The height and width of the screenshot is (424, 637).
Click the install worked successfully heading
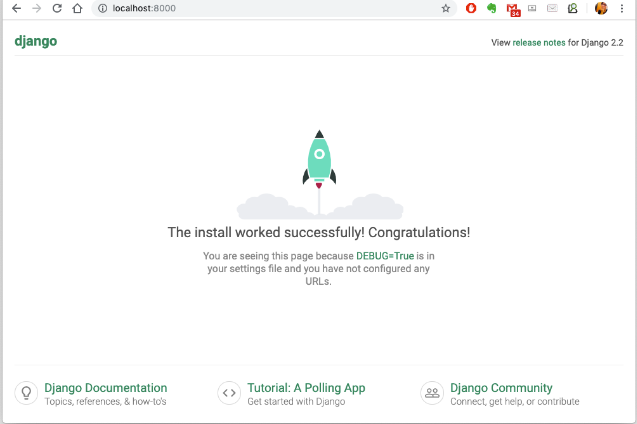pos(319,232)
